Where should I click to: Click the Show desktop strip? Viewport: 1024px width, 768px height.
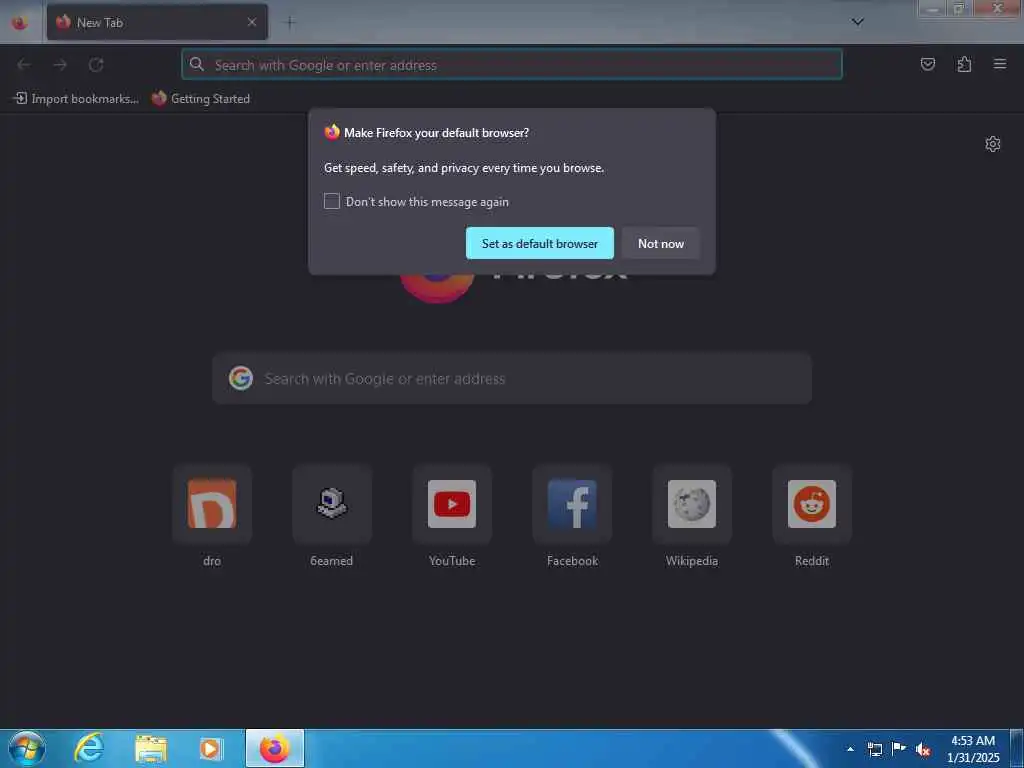(1017, 748)
